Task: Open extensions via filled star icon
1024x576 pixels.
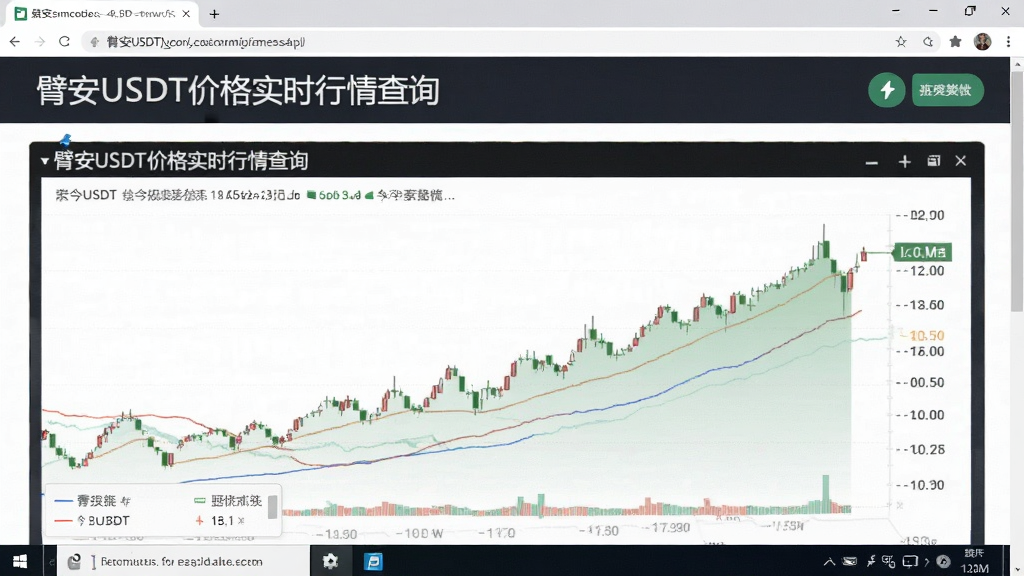Action: 955,42
